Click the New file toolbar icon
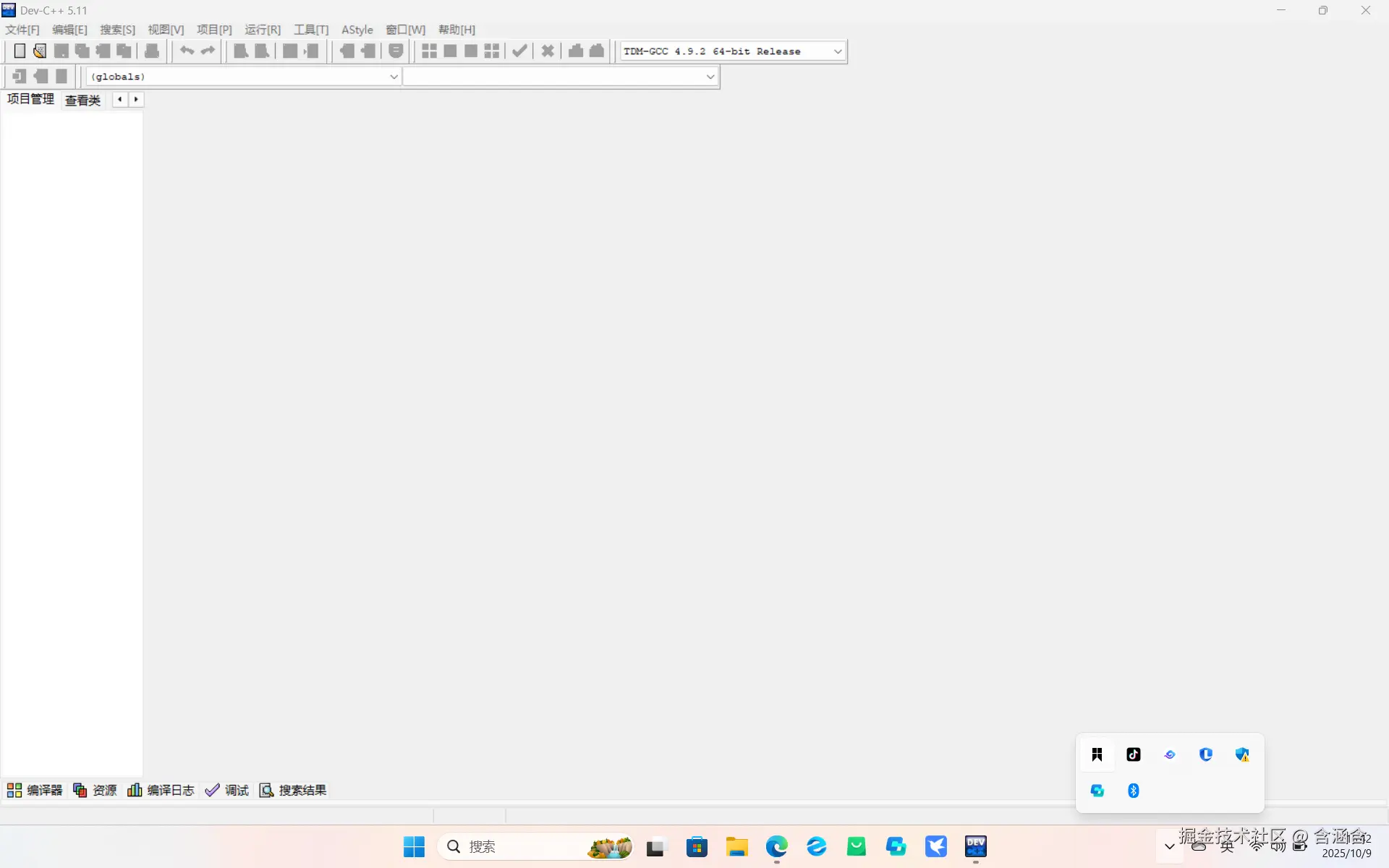1389x868 pixels. tap(20, 51)
